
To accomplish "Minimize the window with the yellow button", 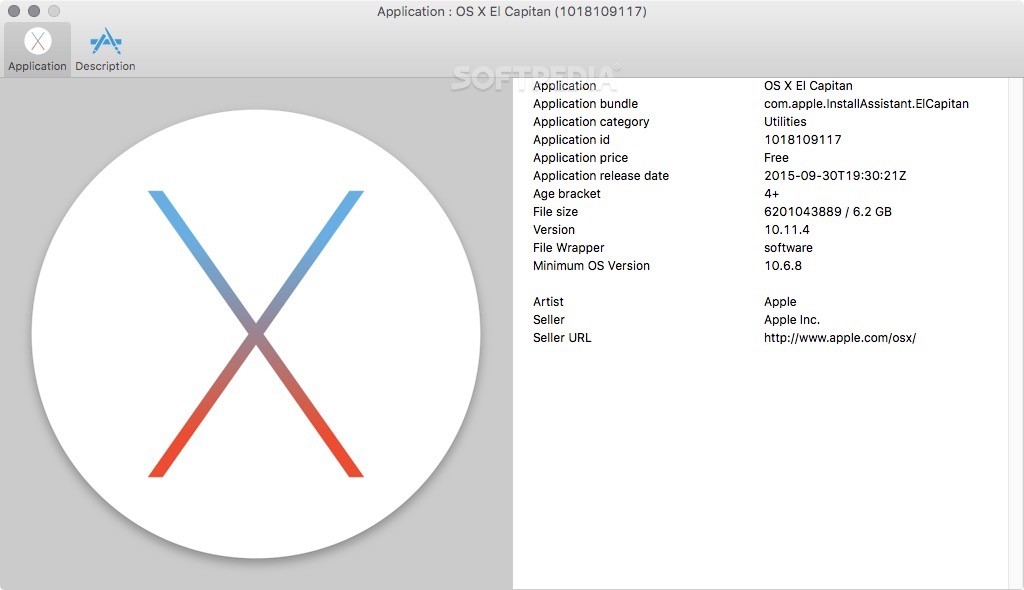I will (34, 11).
